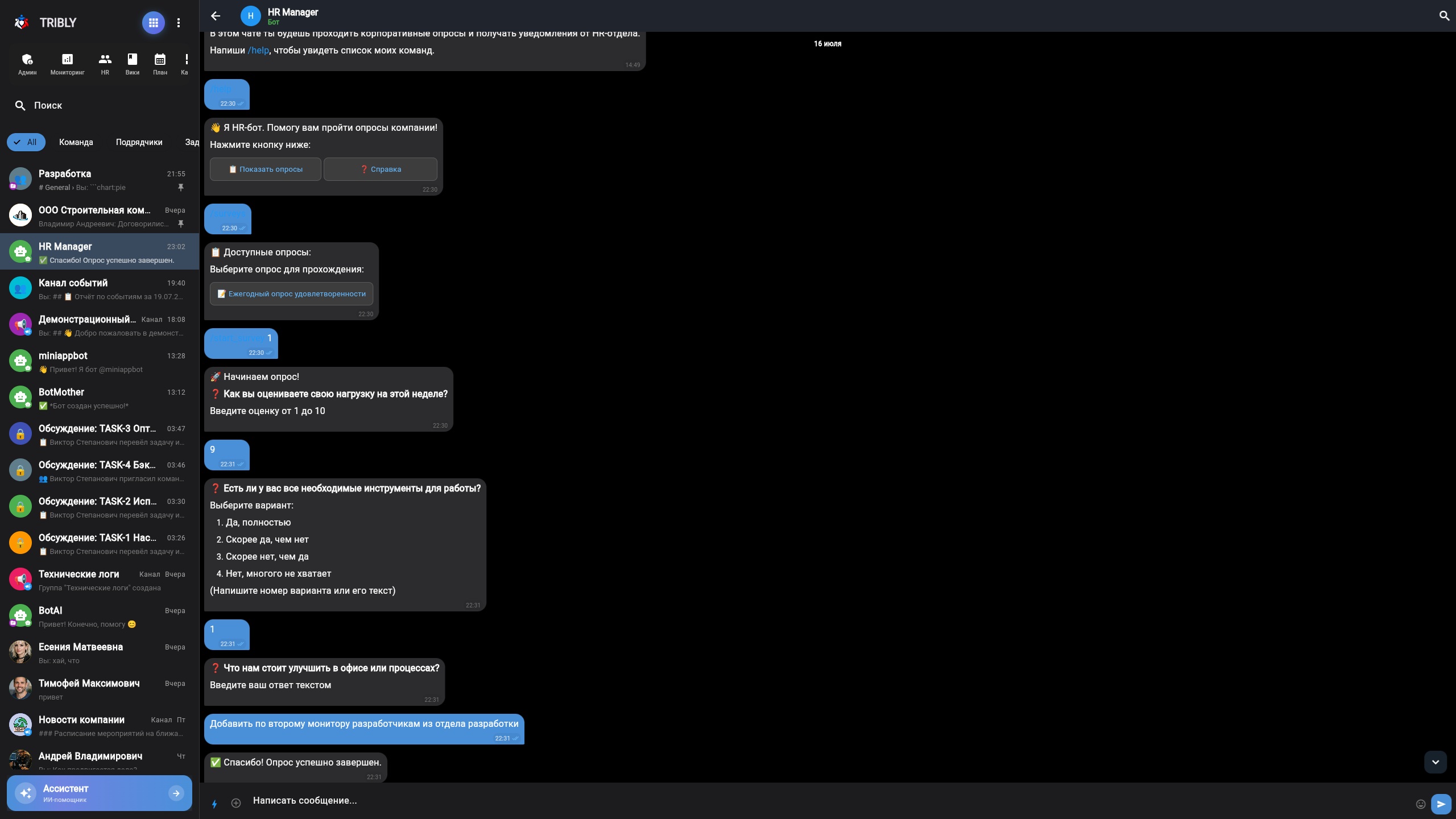Search within the HR Manager chat

coord(1444,16)
